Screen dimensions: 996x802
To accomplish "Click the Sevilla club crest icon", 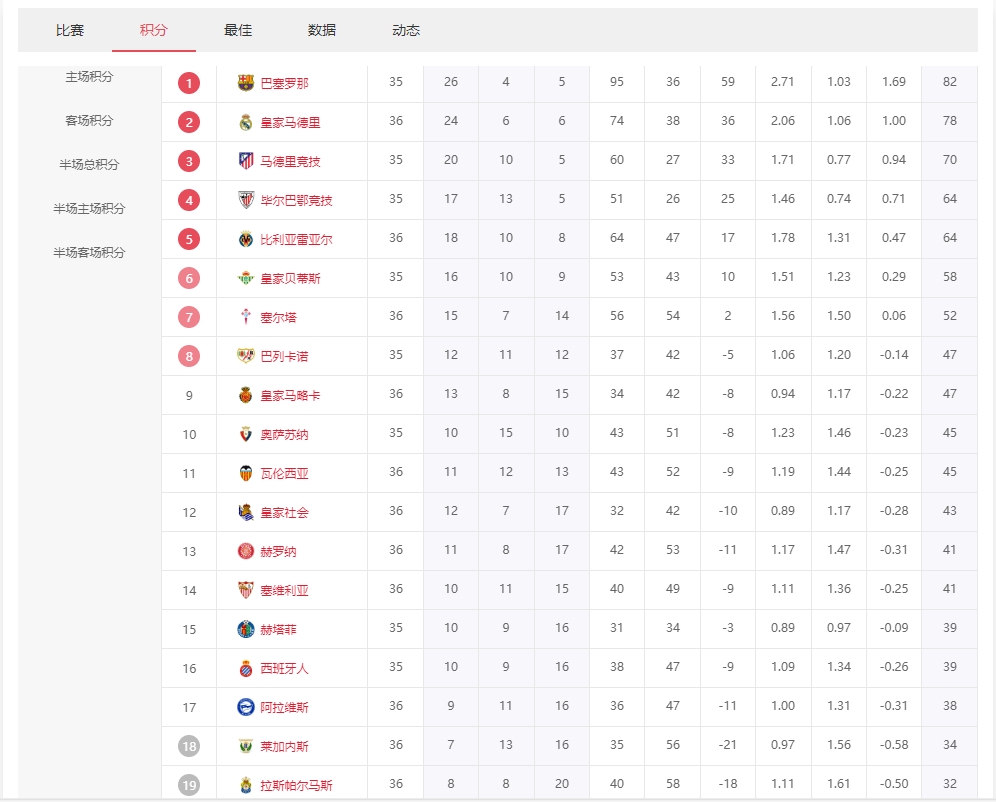I will tap(246, 590).
